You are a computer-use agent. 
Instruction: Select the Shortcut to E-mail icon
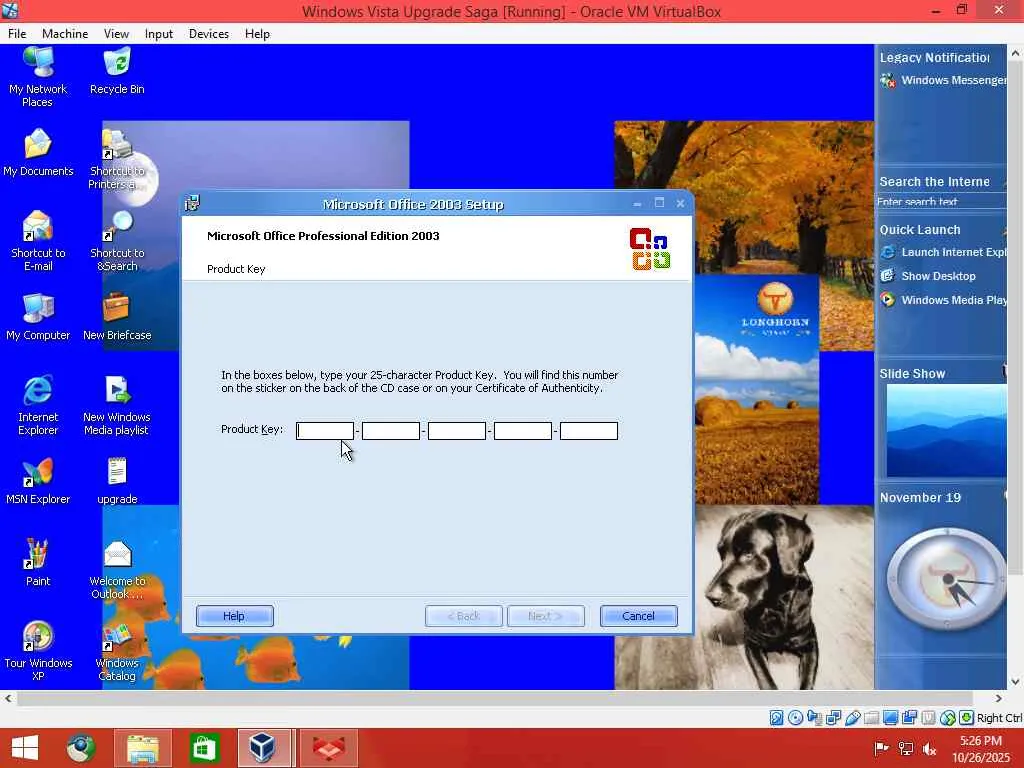coord(38,241)
